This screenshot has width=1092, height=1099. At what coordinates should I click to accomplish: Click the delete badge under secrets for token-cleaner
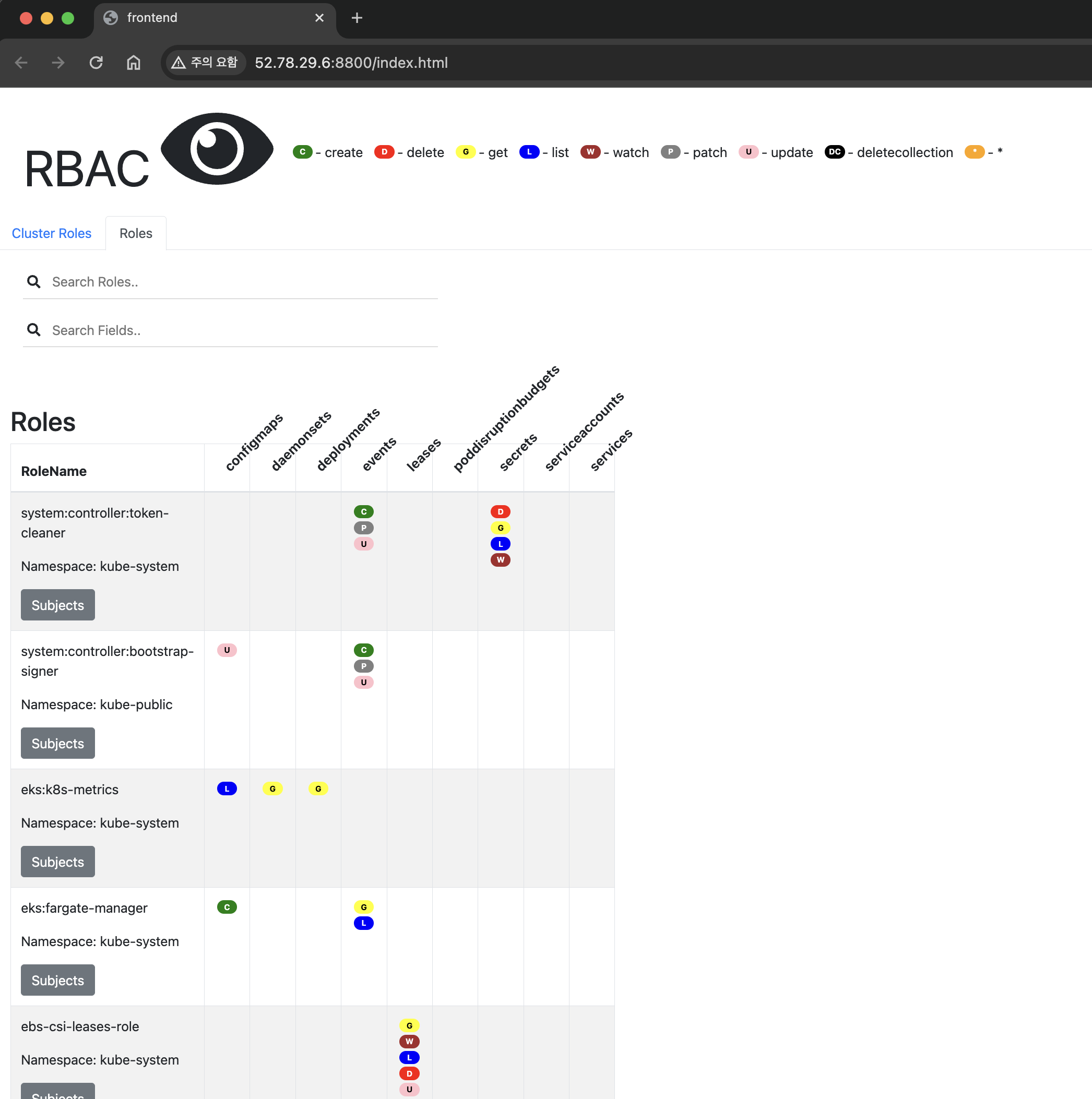pyautogui.click(x=500, y=511)
